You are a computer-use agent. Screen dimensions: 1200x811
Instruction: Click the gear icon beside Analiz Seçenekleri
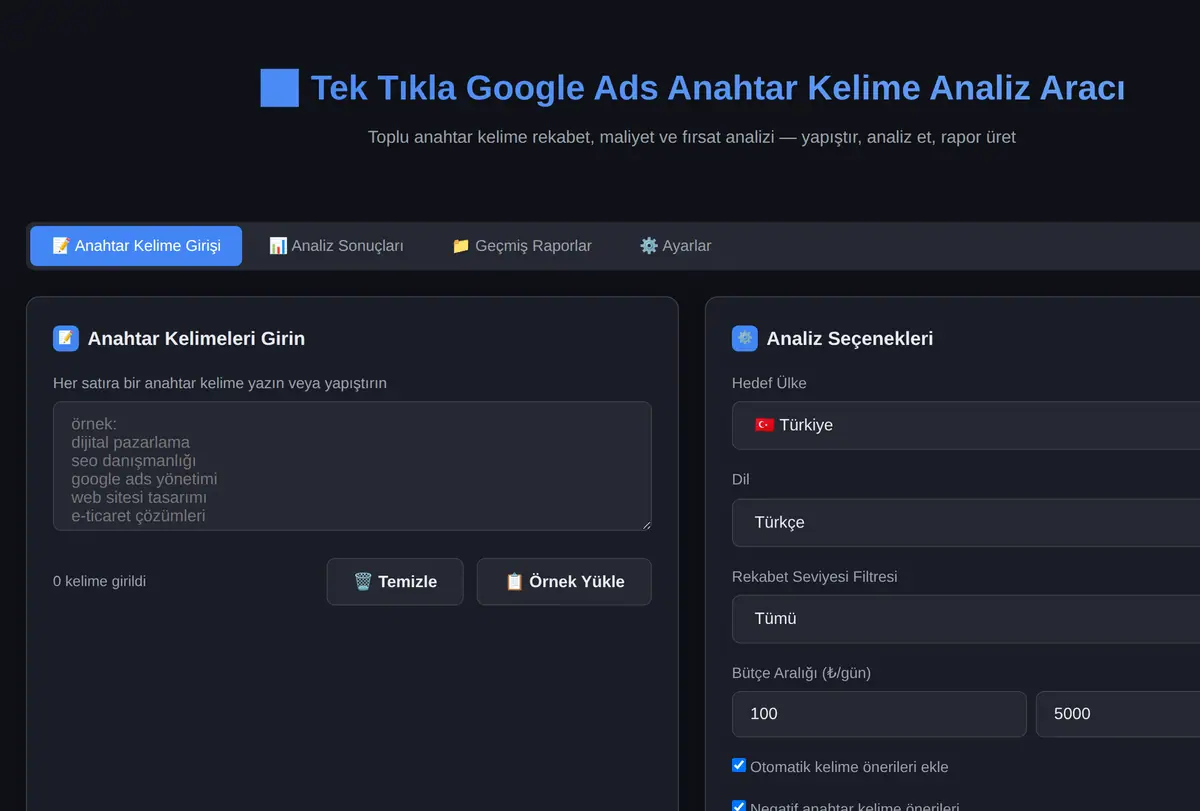(x=745, y=338)
